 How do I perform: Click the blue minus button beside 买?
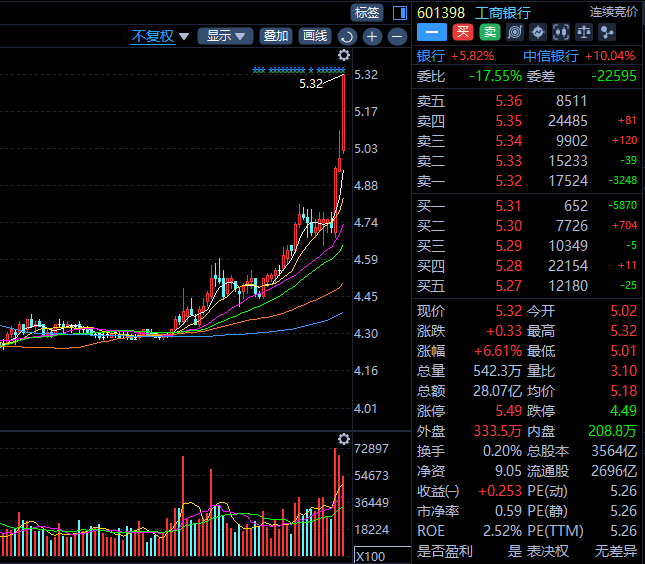coord(432,32)
